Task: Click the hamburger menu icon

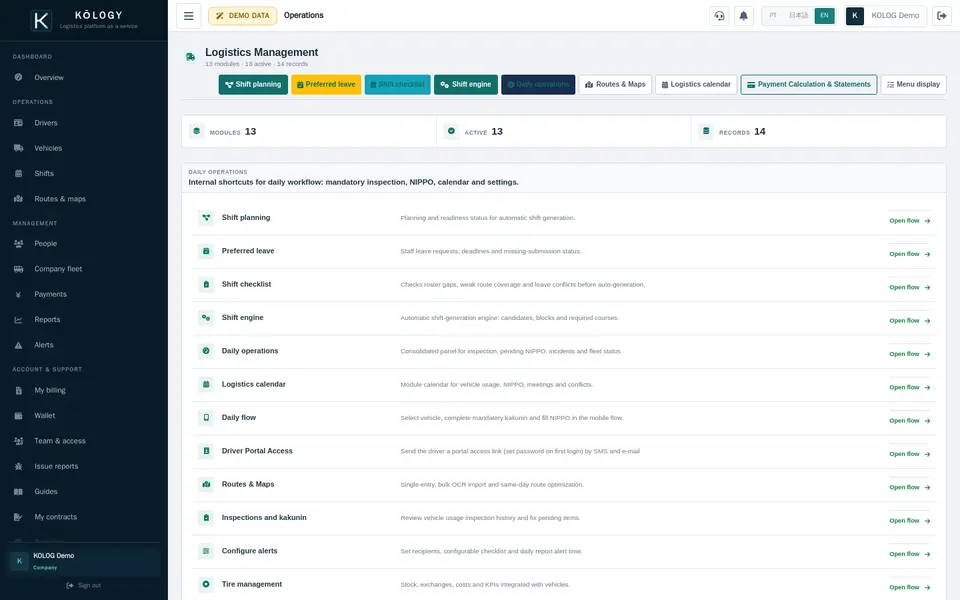Action: [x=189, y=16]
